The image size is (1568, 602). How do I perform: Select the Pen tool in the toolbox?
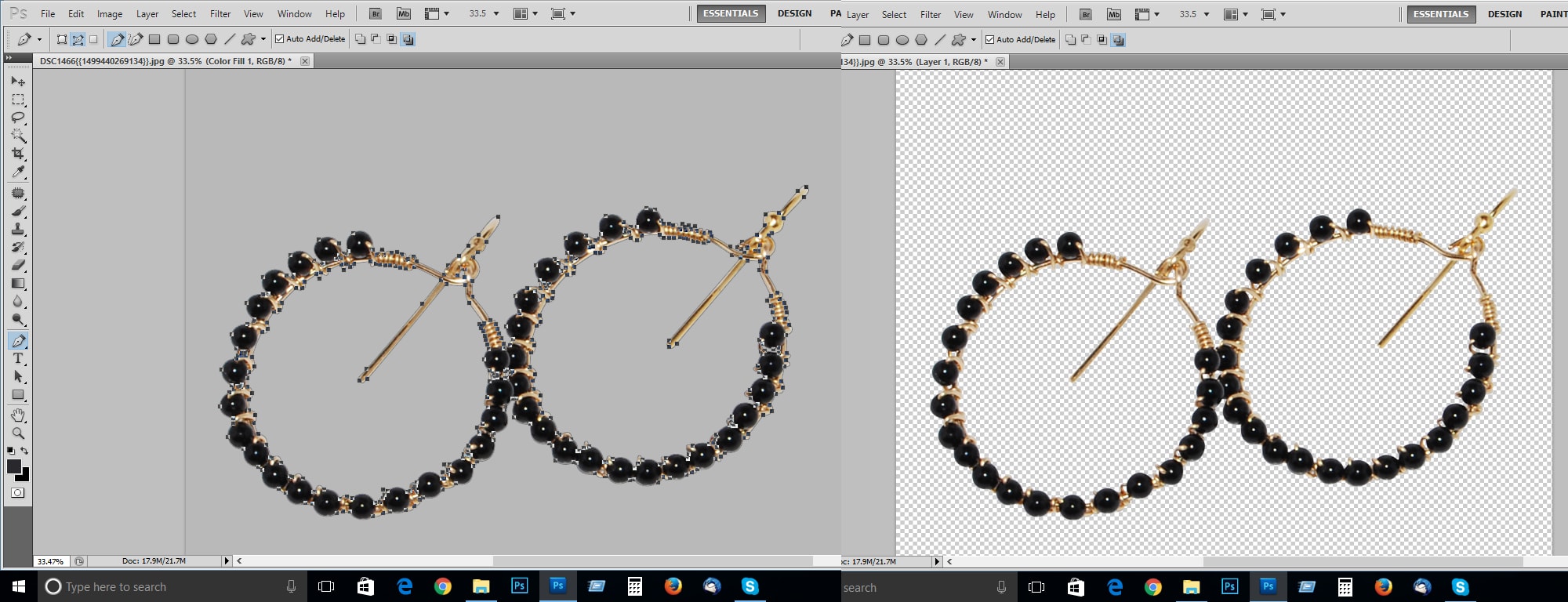click(x=18, y=340)
